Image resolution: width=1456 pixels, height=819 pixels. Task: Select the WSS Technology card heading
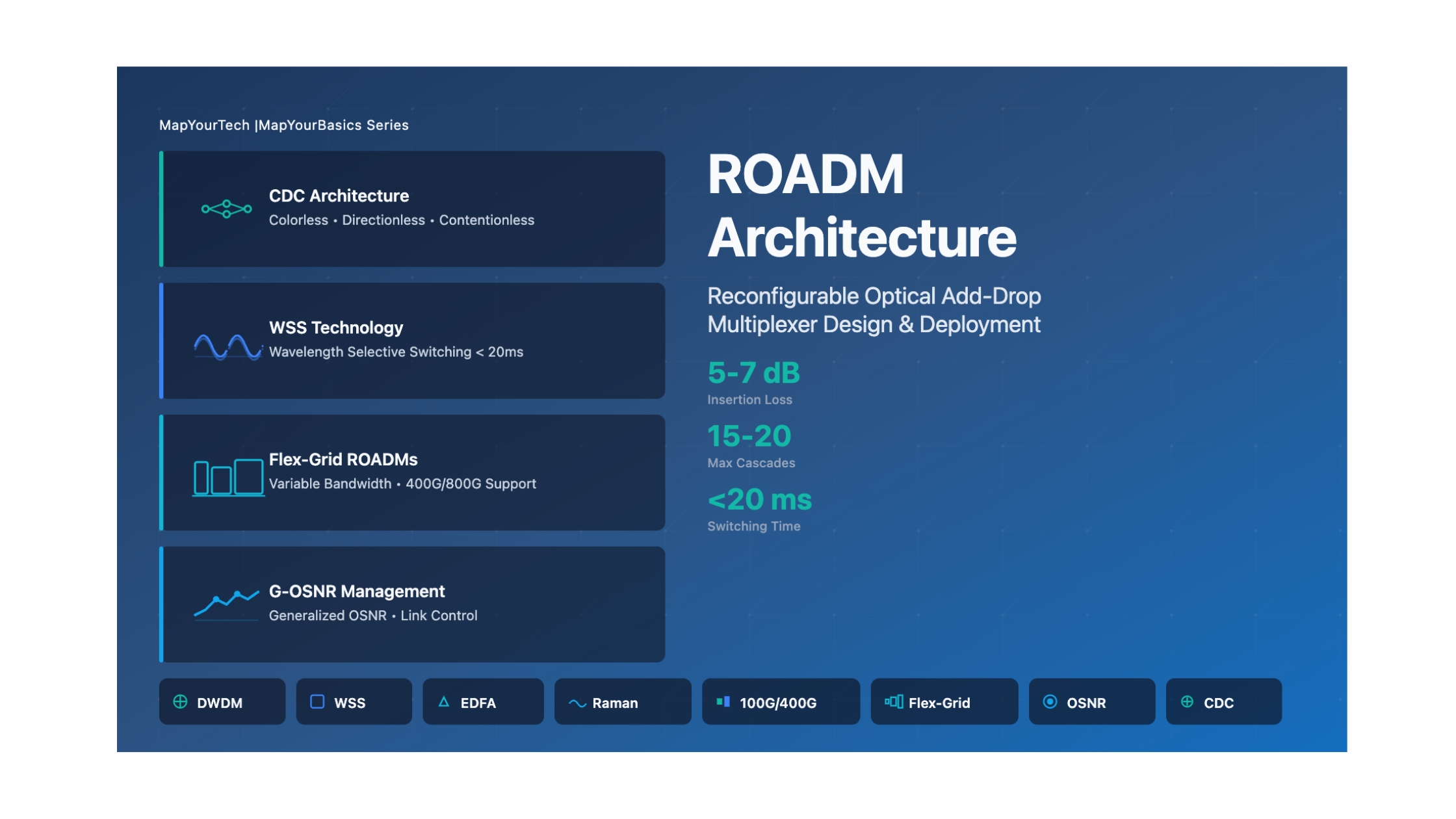tap(336, 328)
